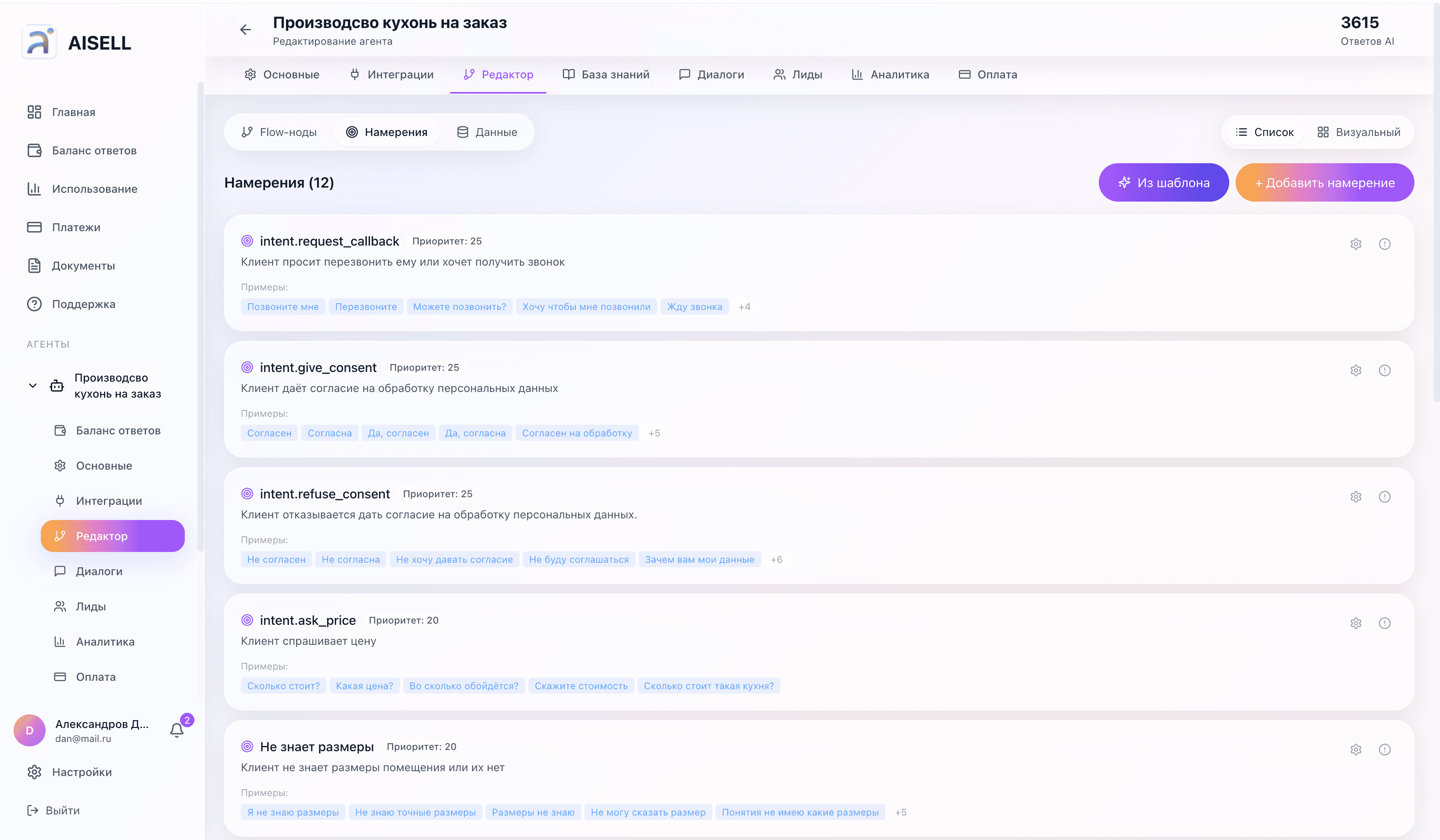Open settings for intent.request_callback

[1356, 244]
